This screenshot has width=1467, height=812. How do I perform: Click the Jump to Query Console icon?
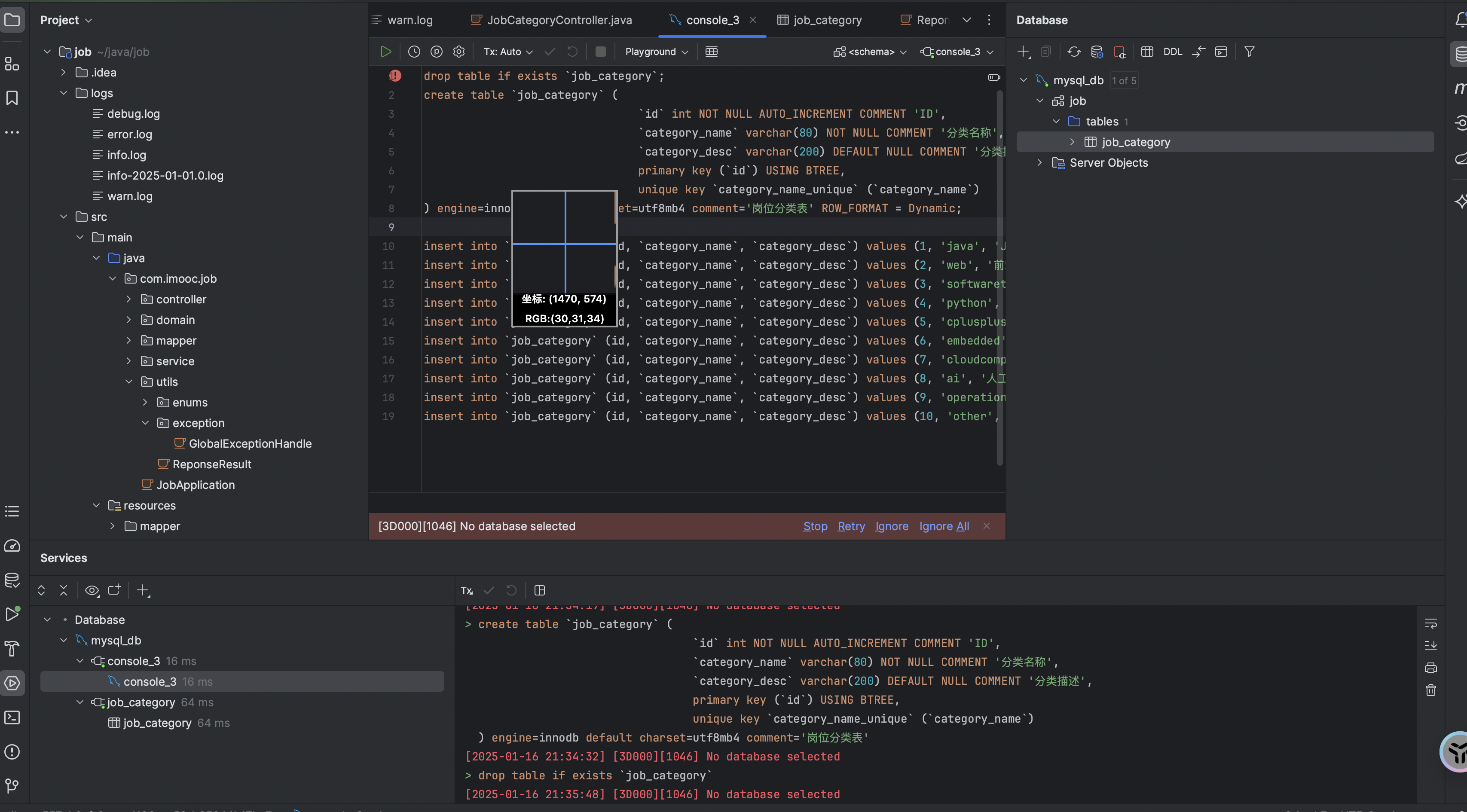(x=1221, y=52)
